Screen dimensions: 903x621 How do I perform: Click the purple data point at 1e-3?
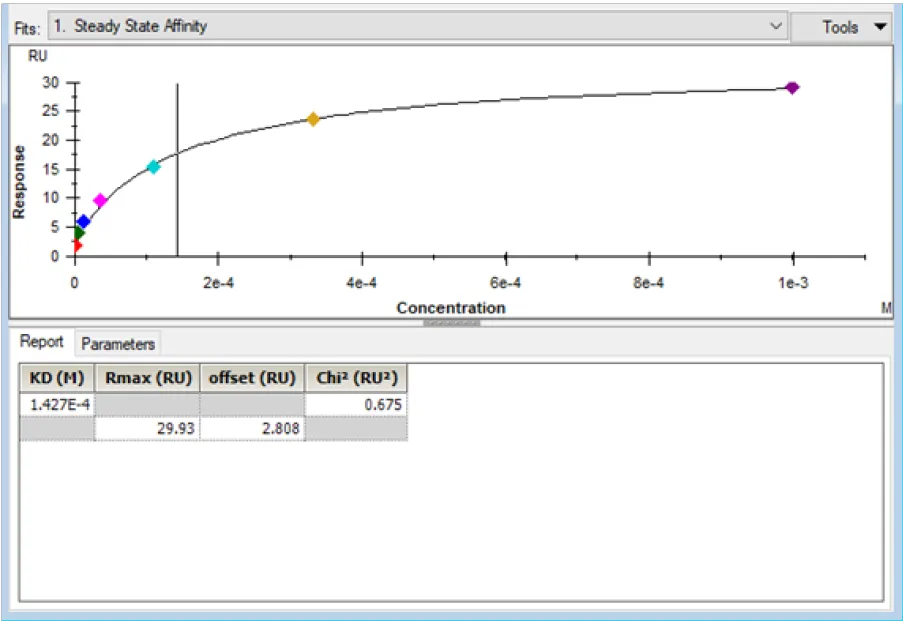click(792, 88)
